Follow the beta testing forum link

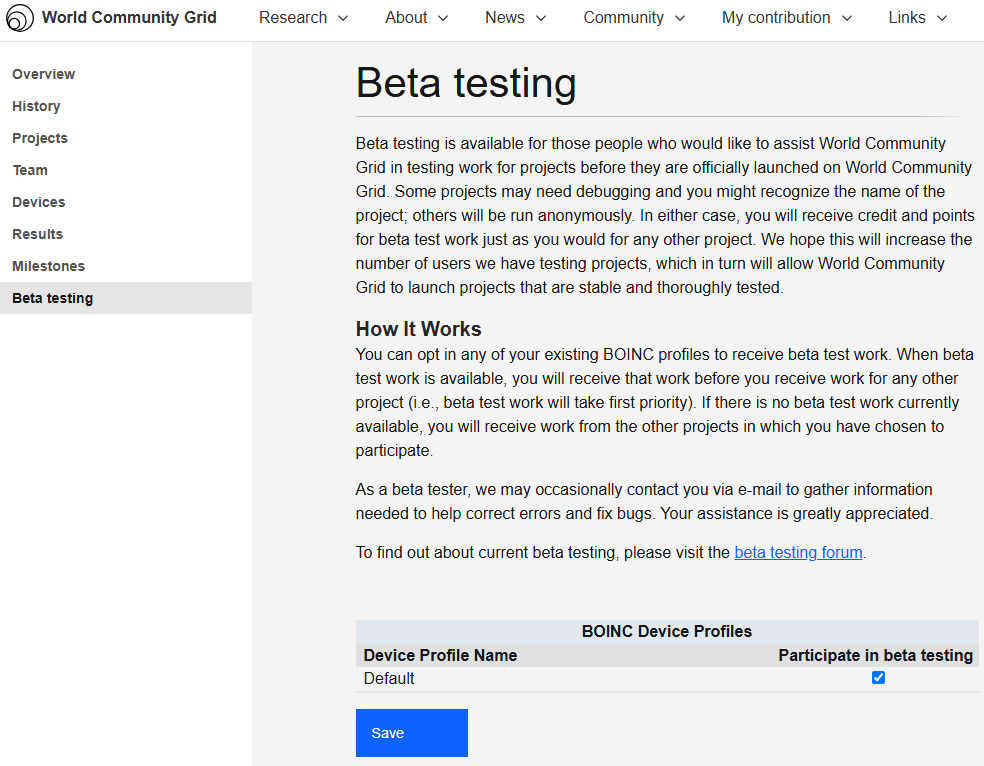[x=798, y=552]
